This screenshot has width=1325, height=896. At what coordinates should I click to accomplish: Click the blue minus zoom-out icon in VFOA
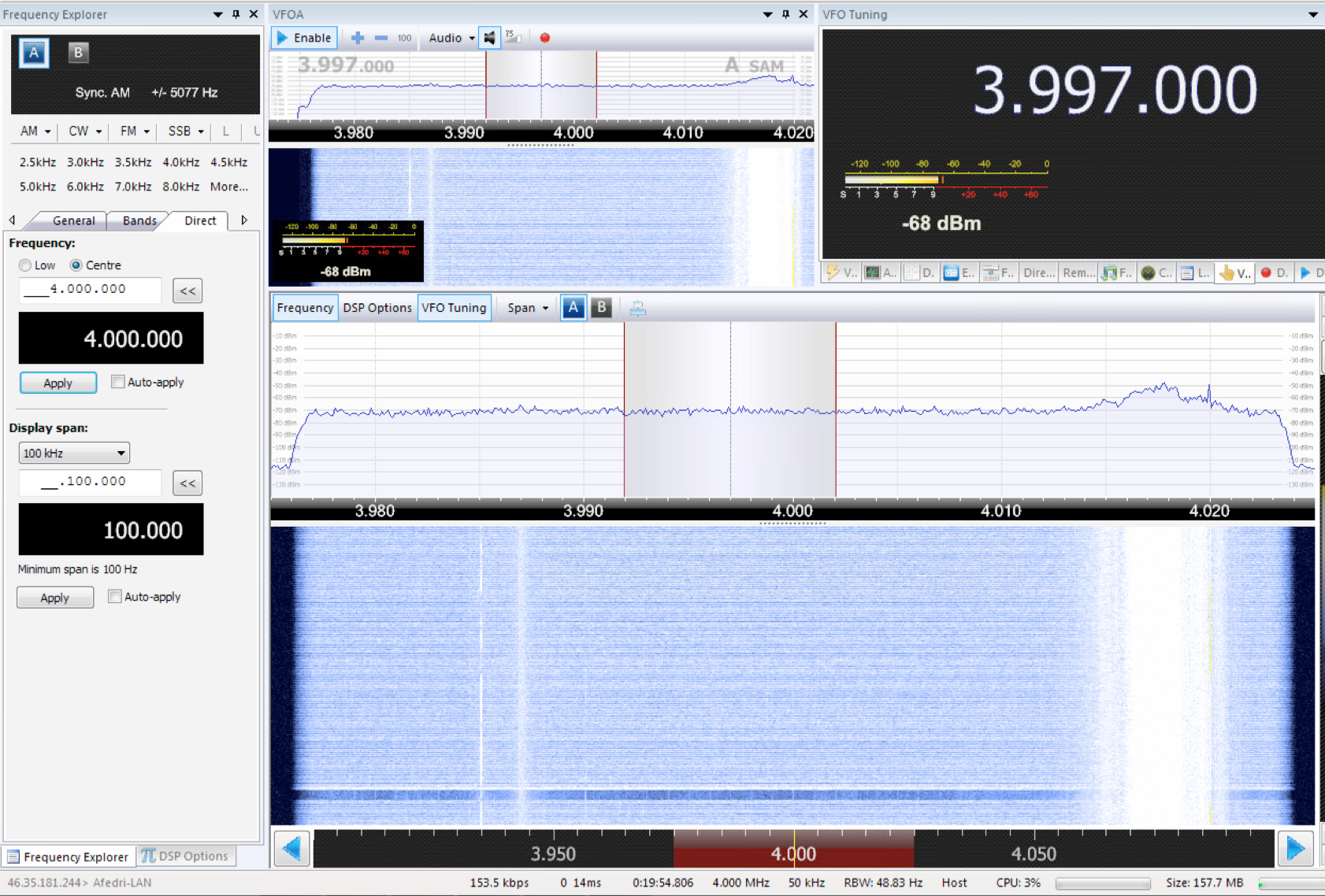click(x=381, y=38)
